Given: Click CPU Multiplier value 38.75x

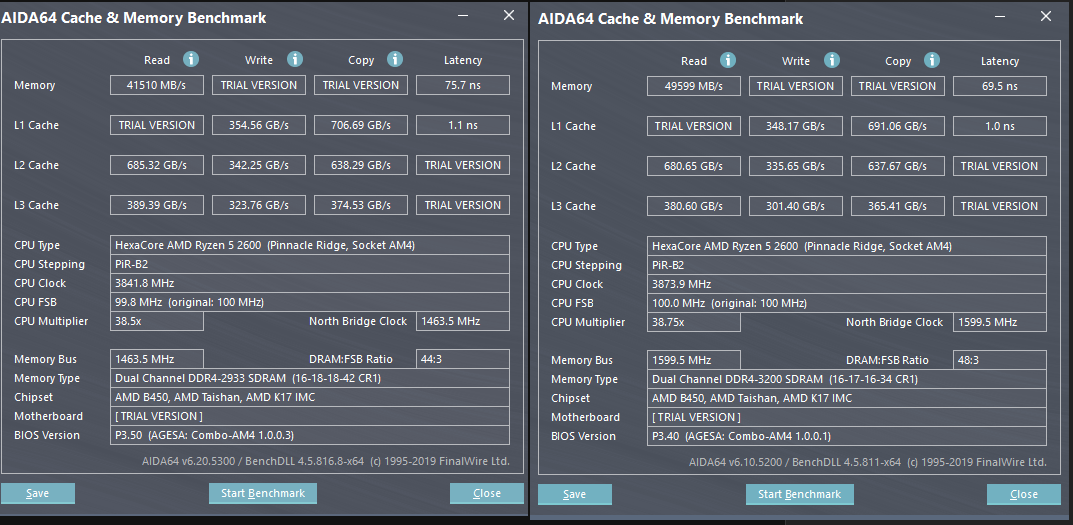Looking at the screenshot, I should coord(694,322).
